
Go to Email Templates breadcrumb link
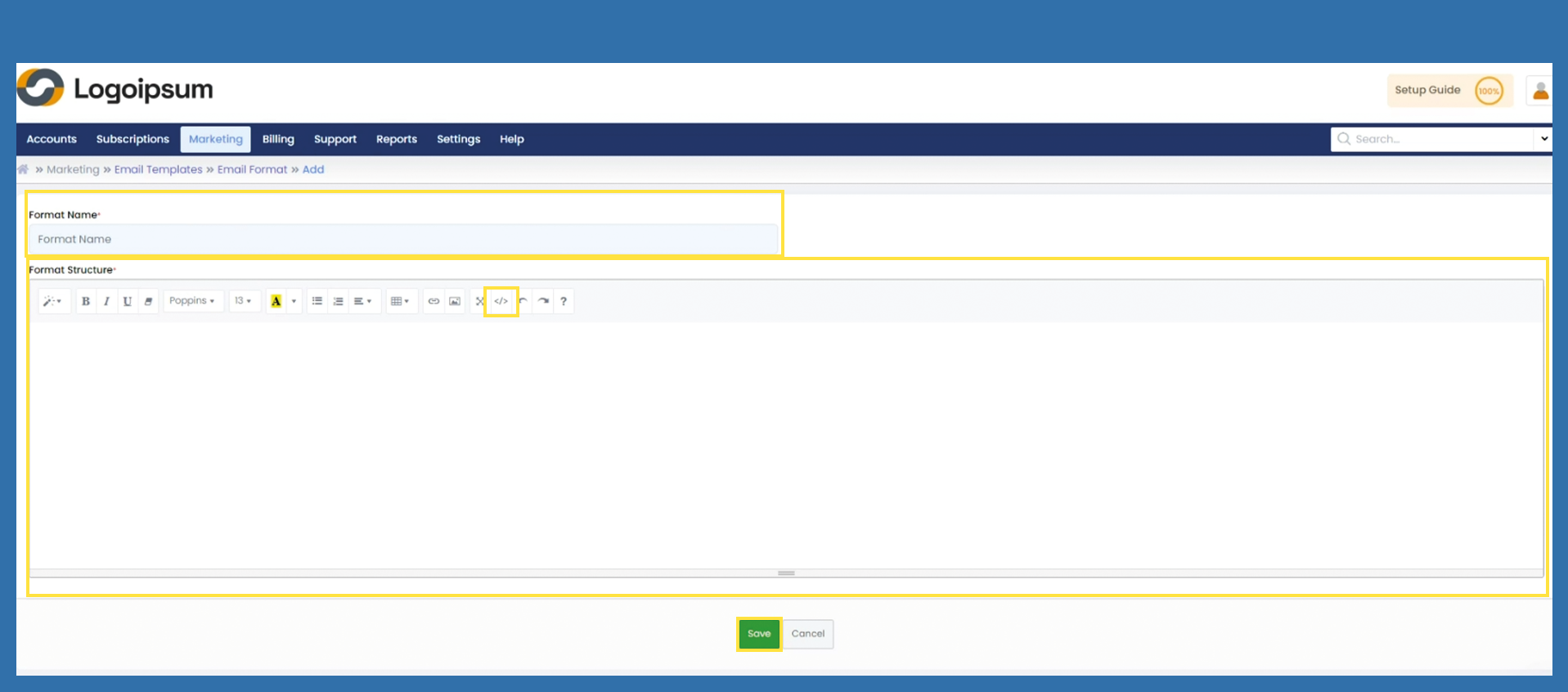pos(158,169)
